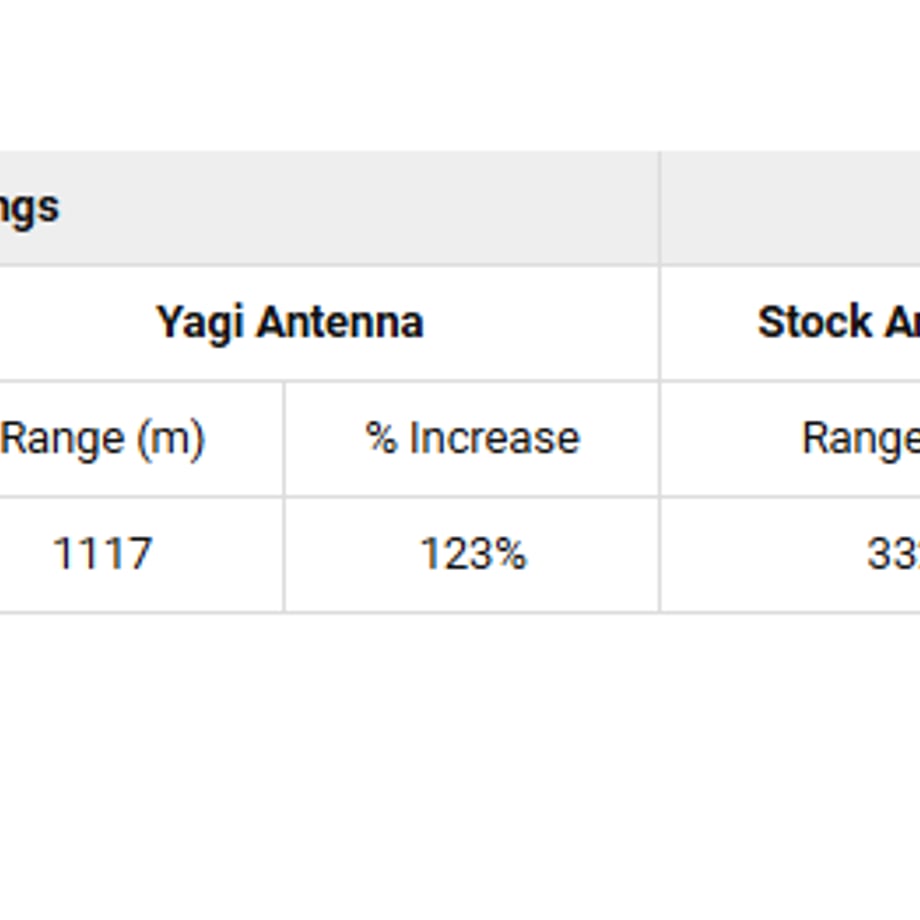Select the cut-off Range header under Stock

[860, 439]
